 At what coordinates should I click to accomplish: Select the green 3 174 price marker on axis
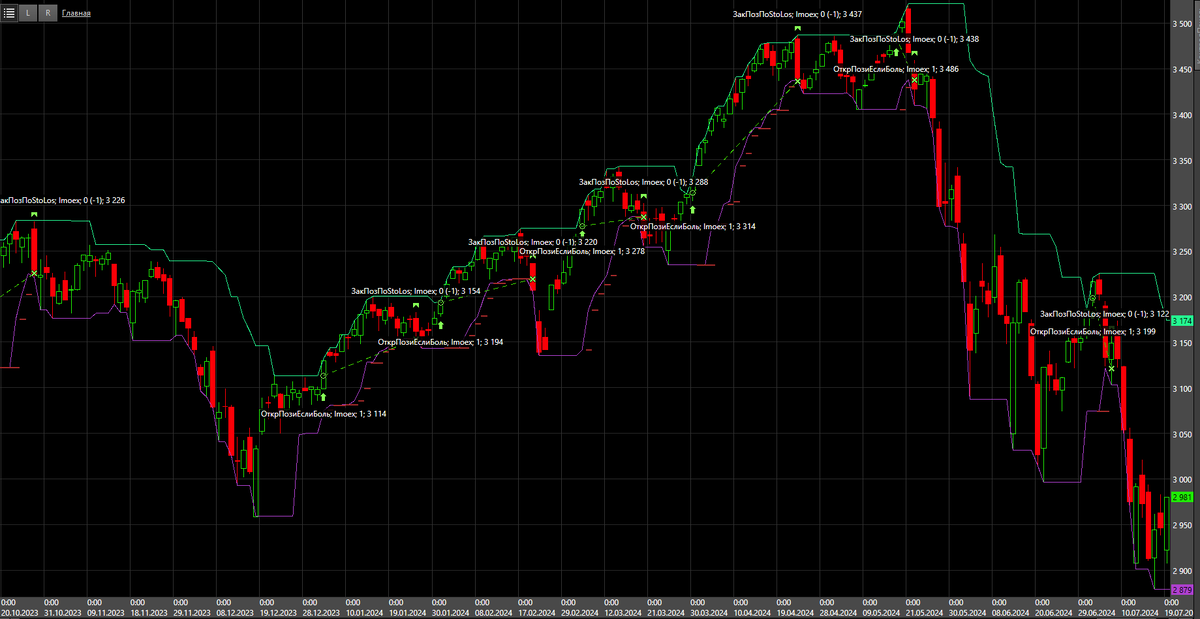(1182, 321)
